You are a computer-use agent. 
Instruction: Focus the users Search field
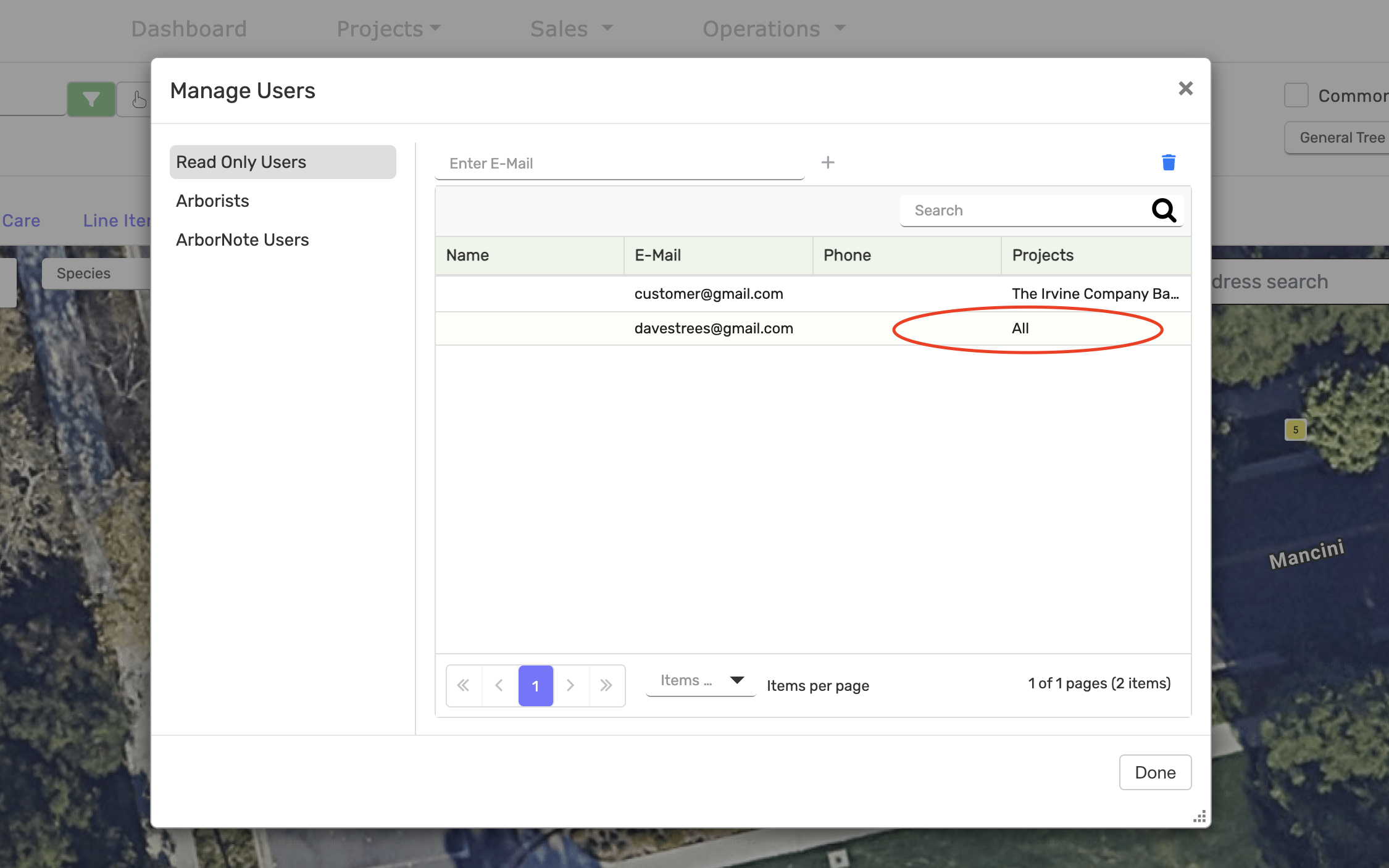[1025, 211]
